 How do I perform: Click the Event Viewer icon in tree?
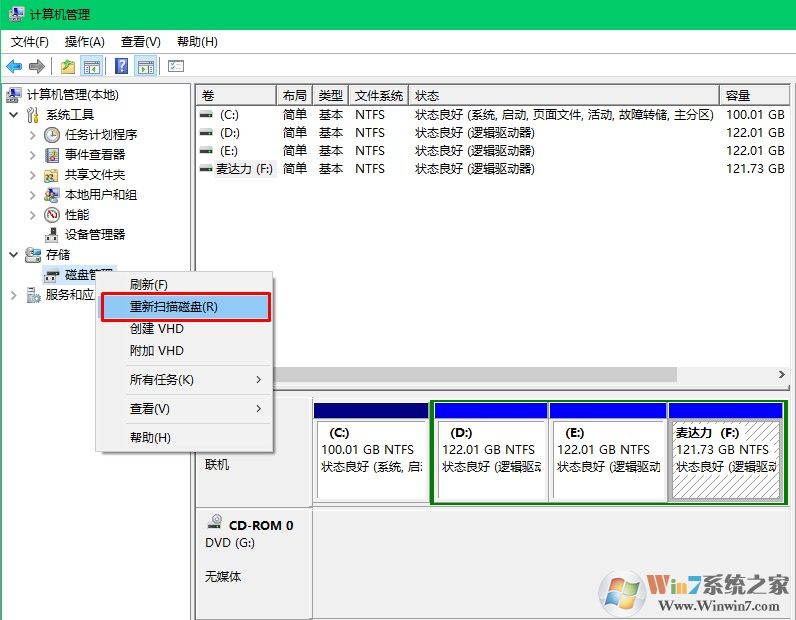52,155
